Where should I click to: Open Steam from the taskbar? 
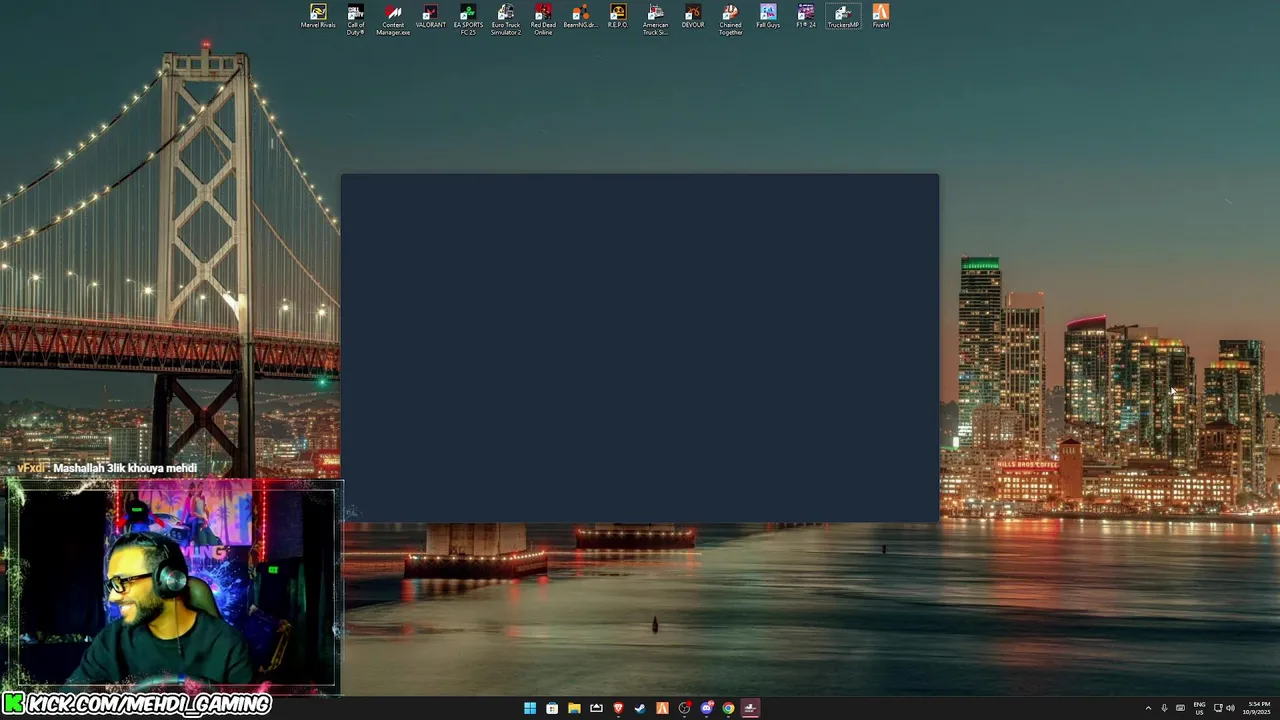(640, 708)
